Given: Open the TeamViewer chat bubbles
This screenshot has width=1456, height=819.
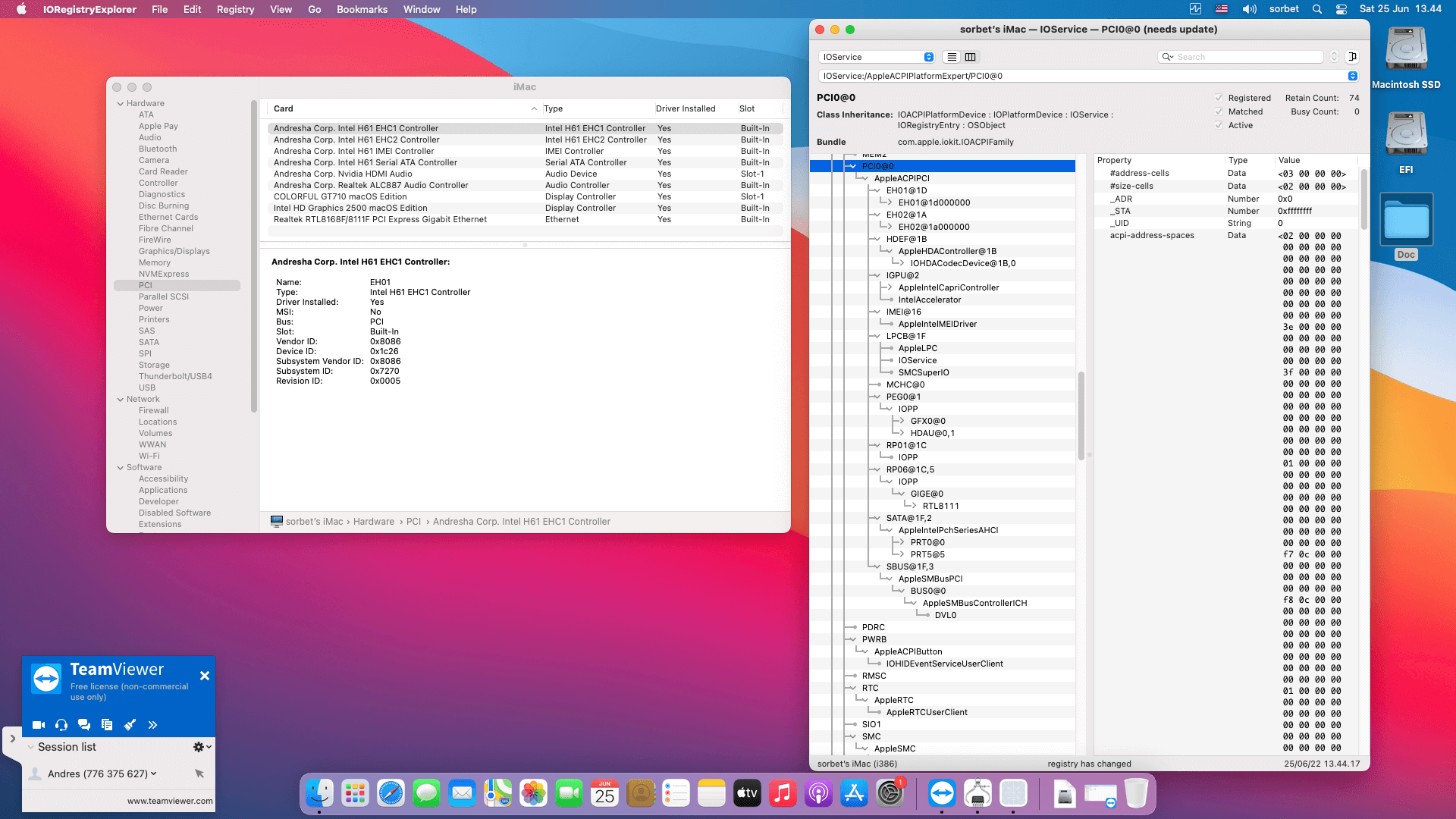Looking at the screenshot, I should [x=84, y=725].
